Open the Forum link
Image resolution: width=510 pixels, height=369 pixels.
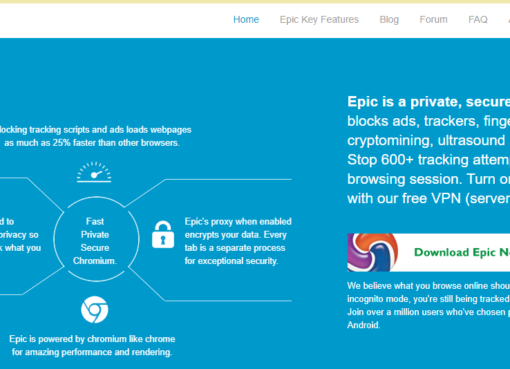tap(433, 20)
